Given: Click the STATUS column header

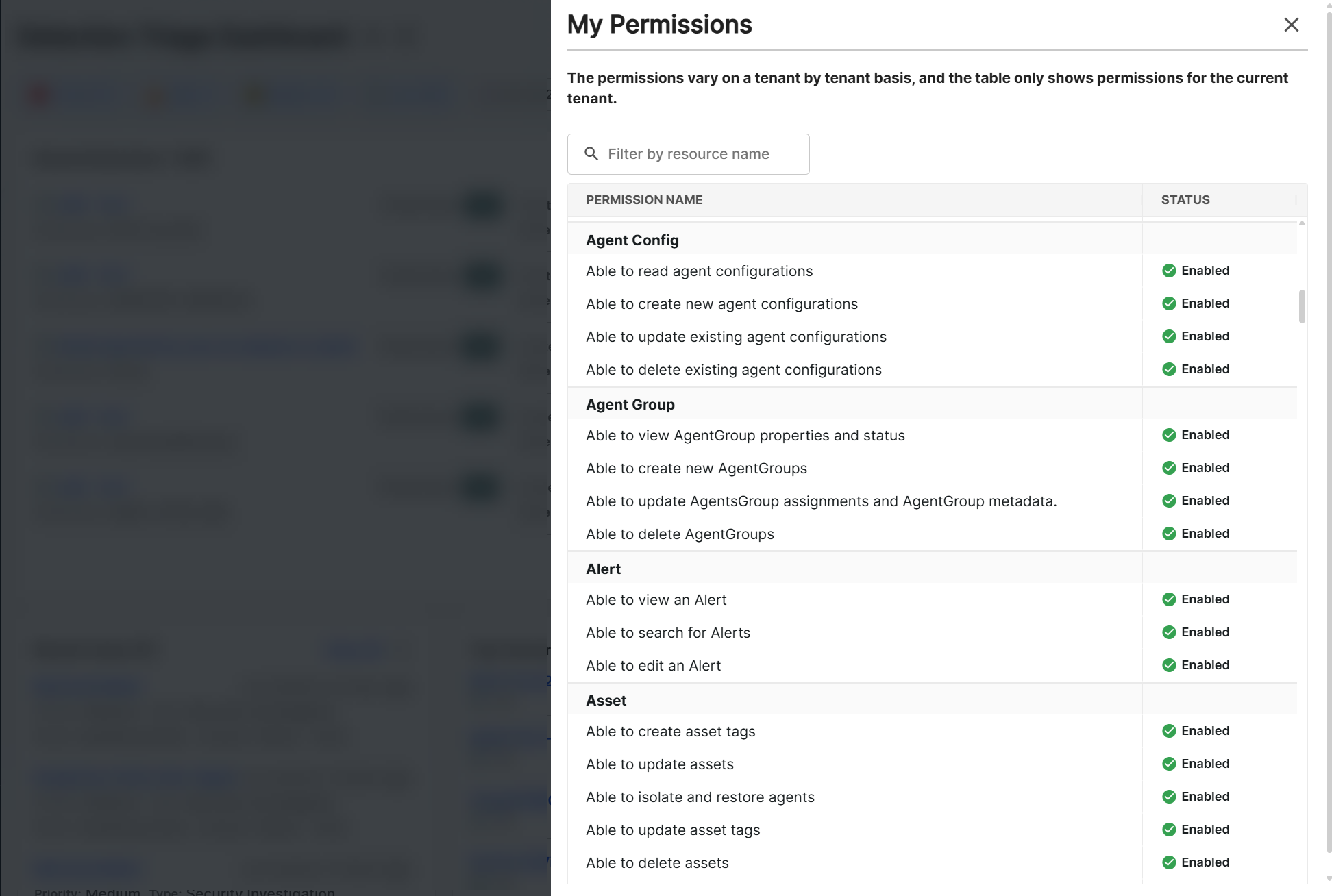Looking at the screenshot, I should tap(1185, 200).
